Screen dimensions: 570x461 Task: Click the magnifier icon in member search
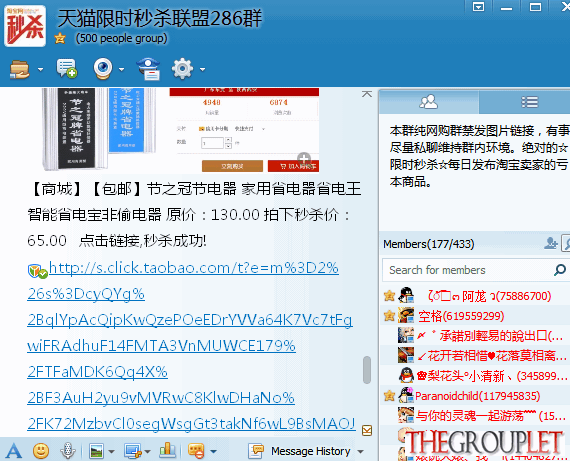(x=560, y=270)
